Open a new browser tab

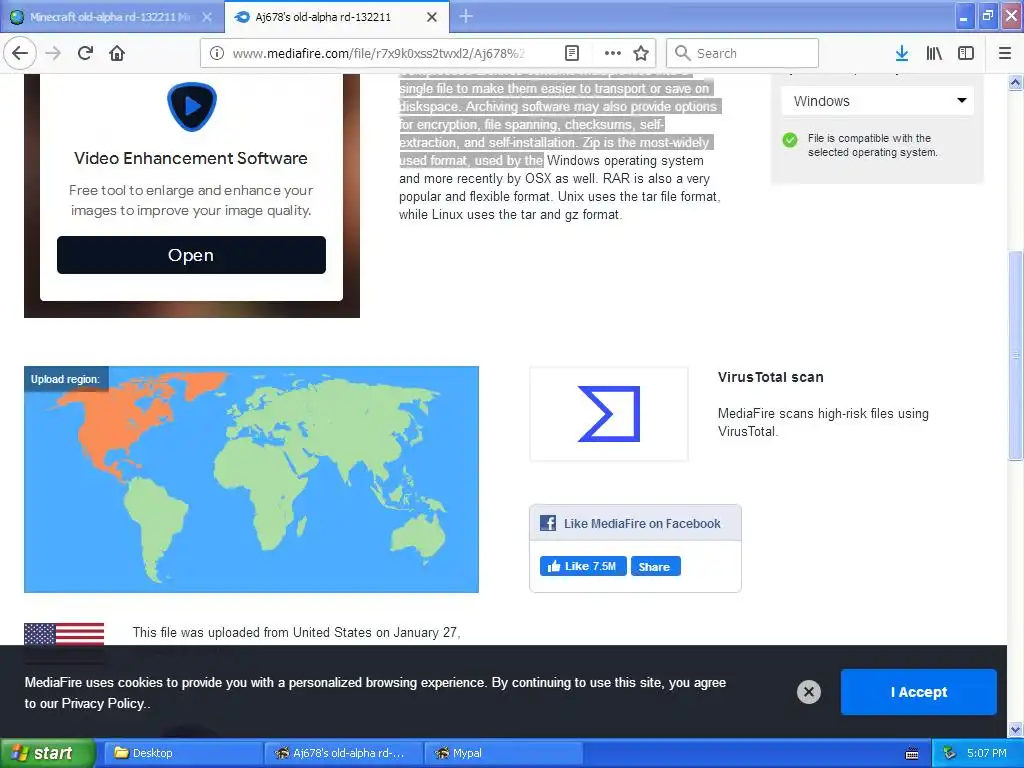point(466,16)
